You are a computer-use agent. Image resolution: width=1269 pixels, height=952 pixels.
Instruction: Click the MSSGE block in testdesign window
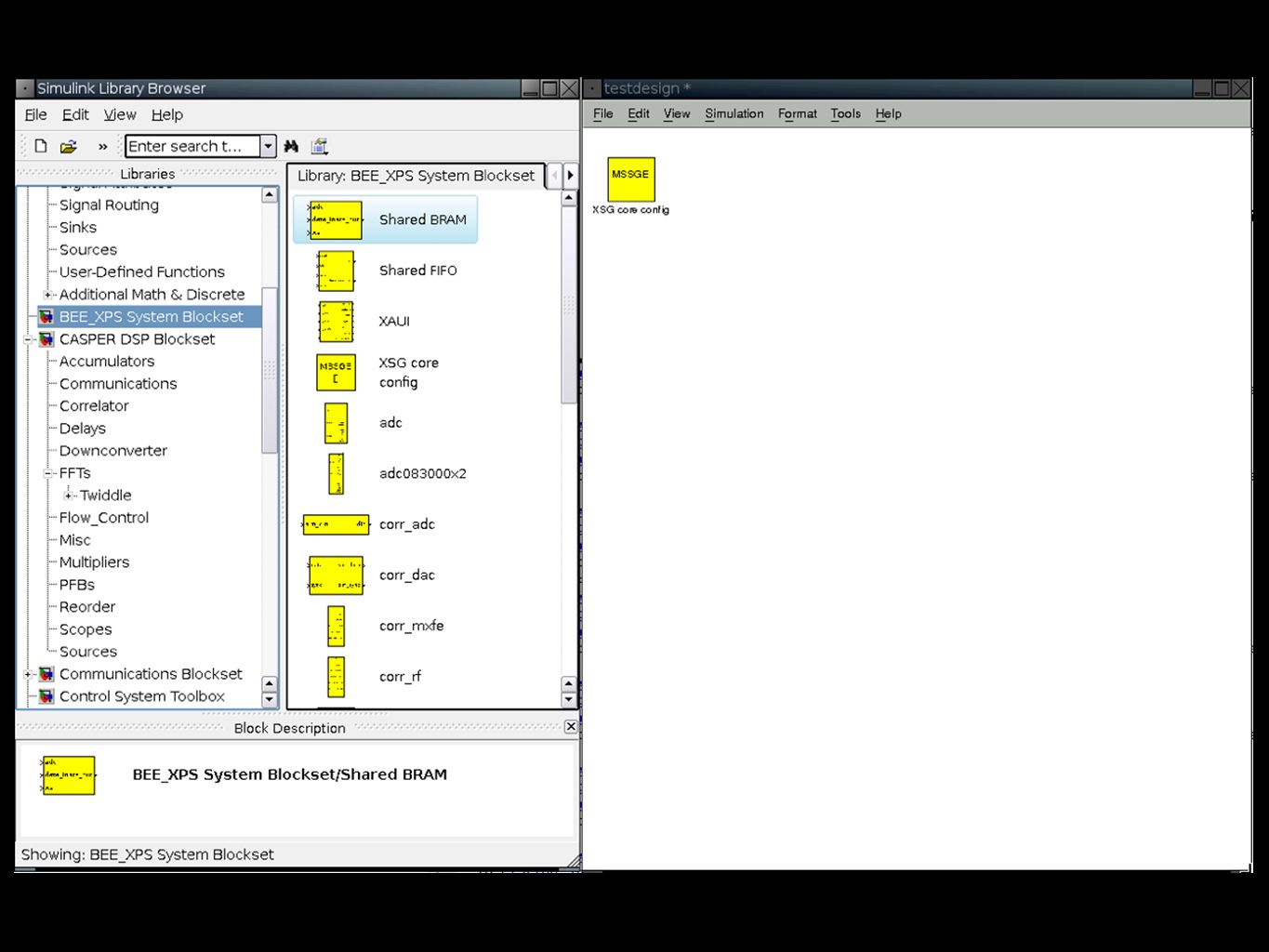coord(631,179)
